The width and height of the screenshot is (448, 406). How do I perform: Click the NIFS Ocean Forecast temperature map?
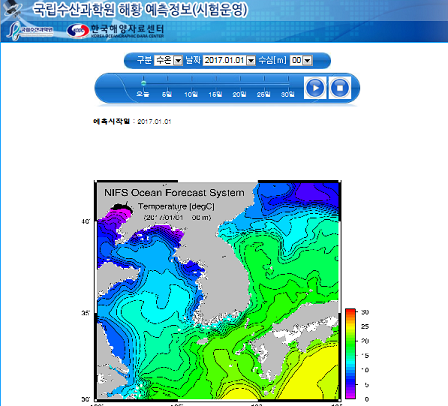(x=218, y=290)
